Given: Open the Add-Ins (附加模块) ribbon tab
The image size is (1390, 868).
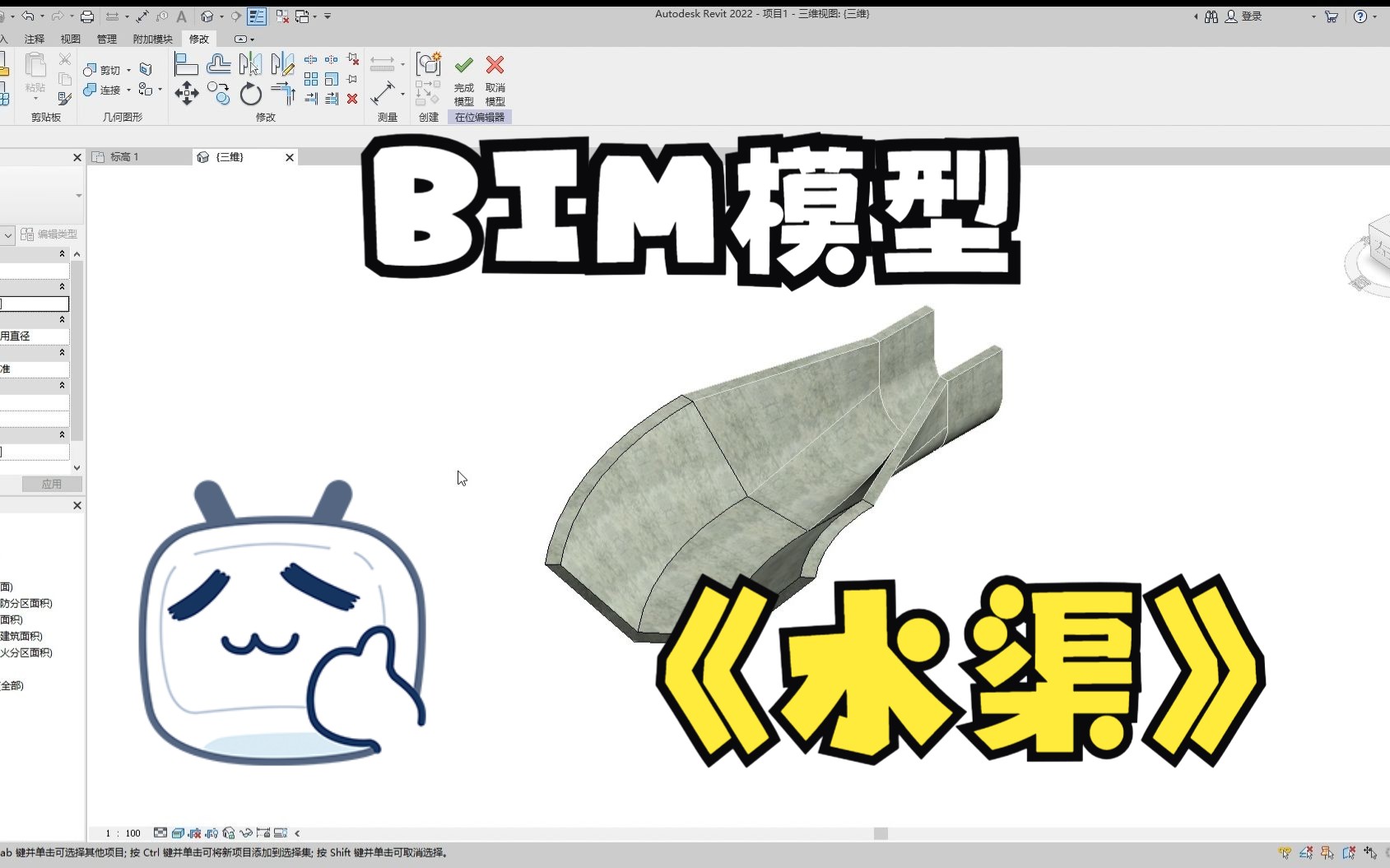Looking at the screenshot, I should [x=153, y=39].
